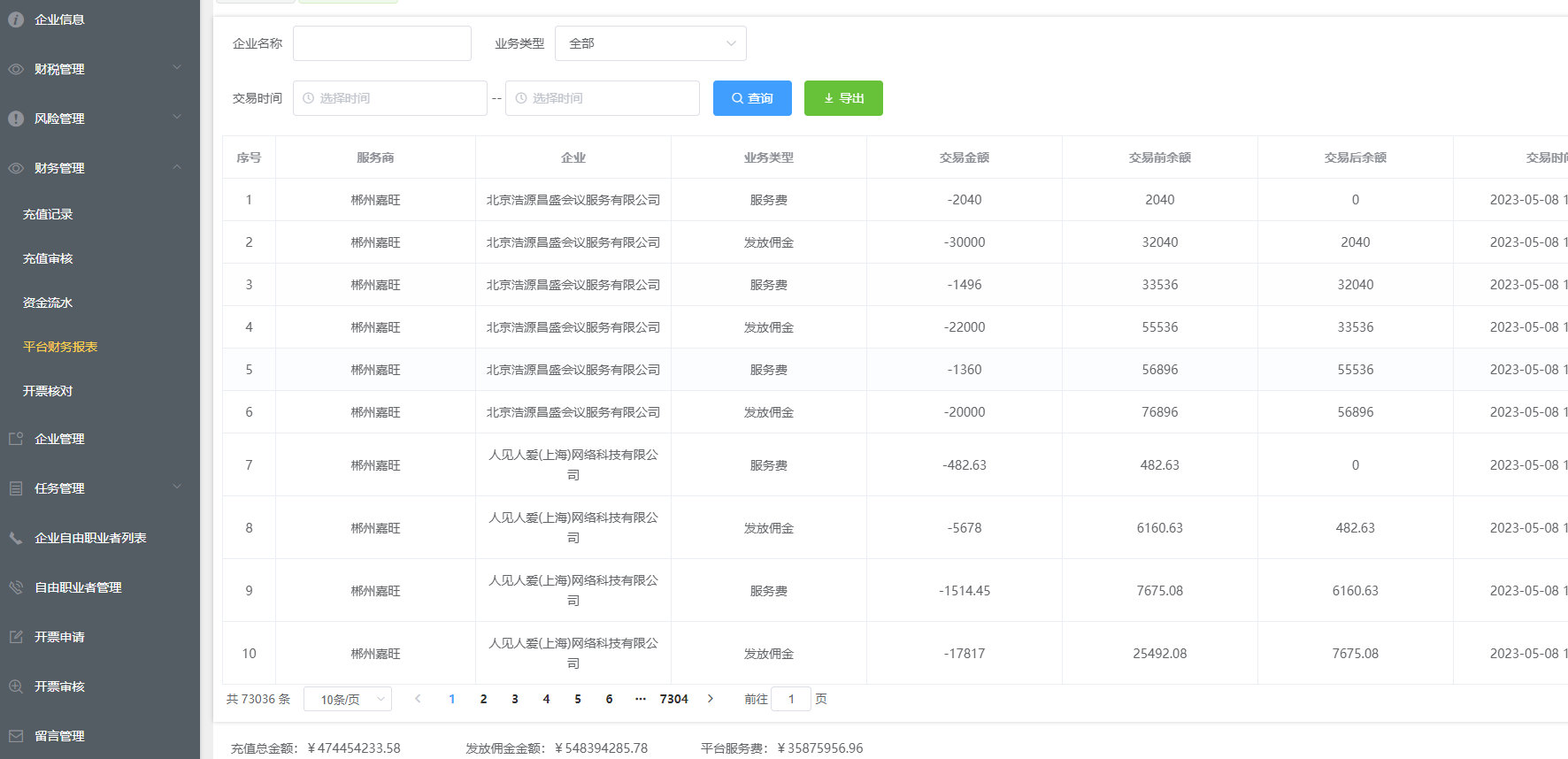Go to page 2

[x=483, y=699]
